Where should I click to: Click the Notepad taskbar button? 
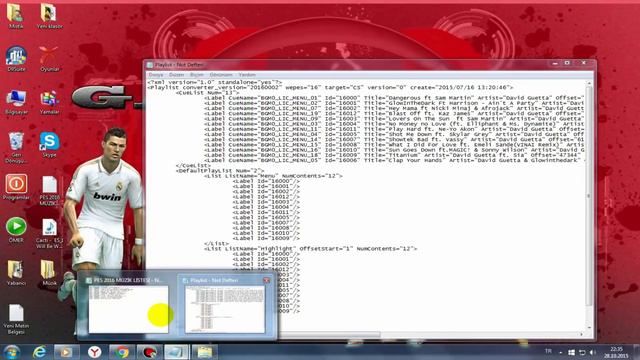point(176,352)
